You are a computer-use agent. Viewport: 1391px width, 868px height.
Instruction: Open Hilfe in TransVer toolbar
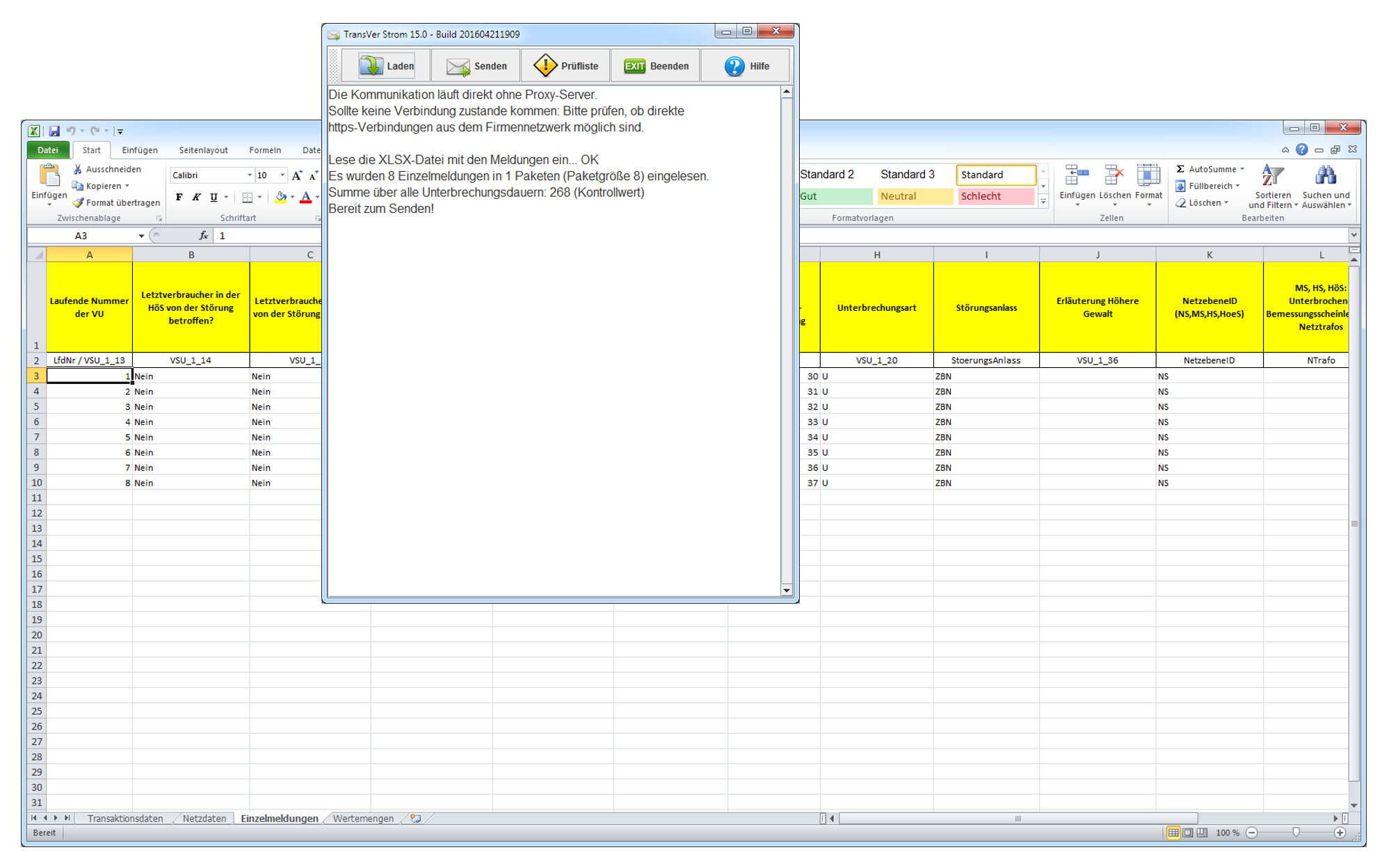tap(746, 66)
